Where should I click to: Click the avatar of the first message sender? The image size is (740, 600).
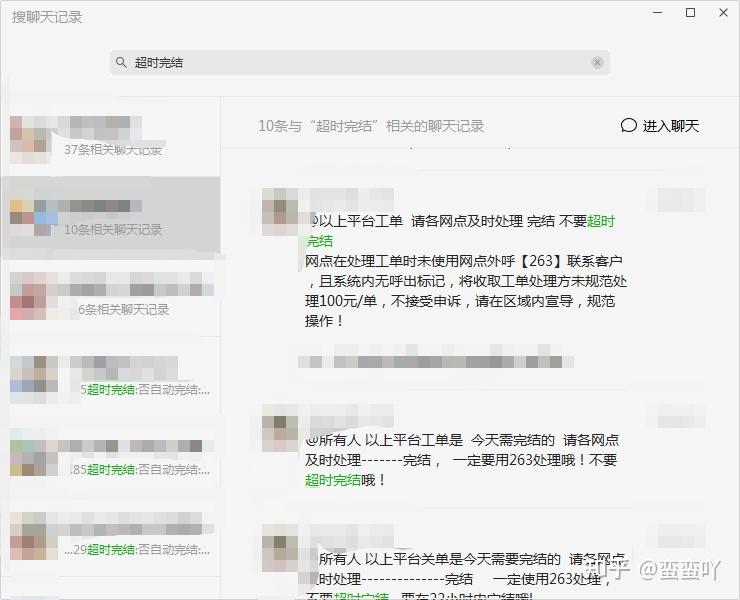pos(280,211)
